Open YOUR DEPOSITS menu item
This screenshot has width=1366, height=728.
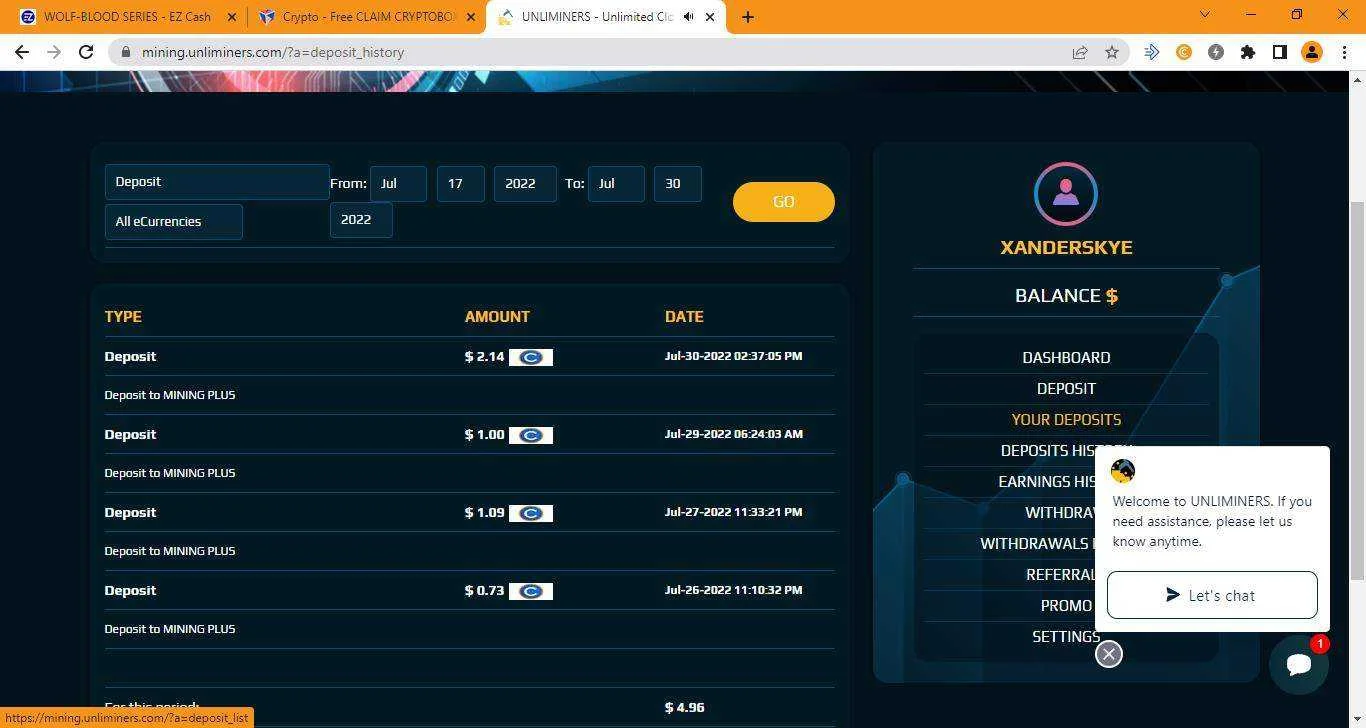(x=1066, y=420)
